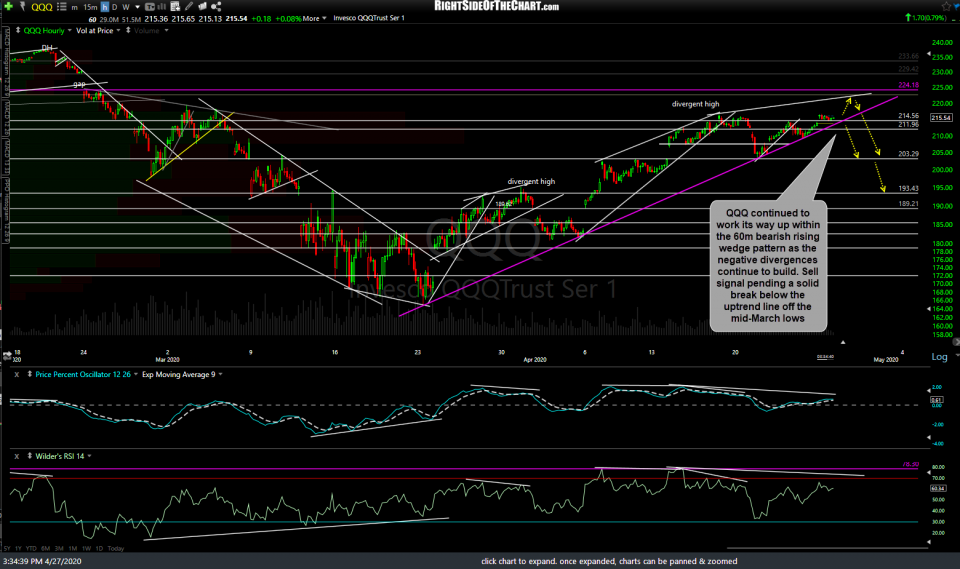The image size is (960, 569).
Task: Click the 203.29 support level label
Action: point(909,154)
